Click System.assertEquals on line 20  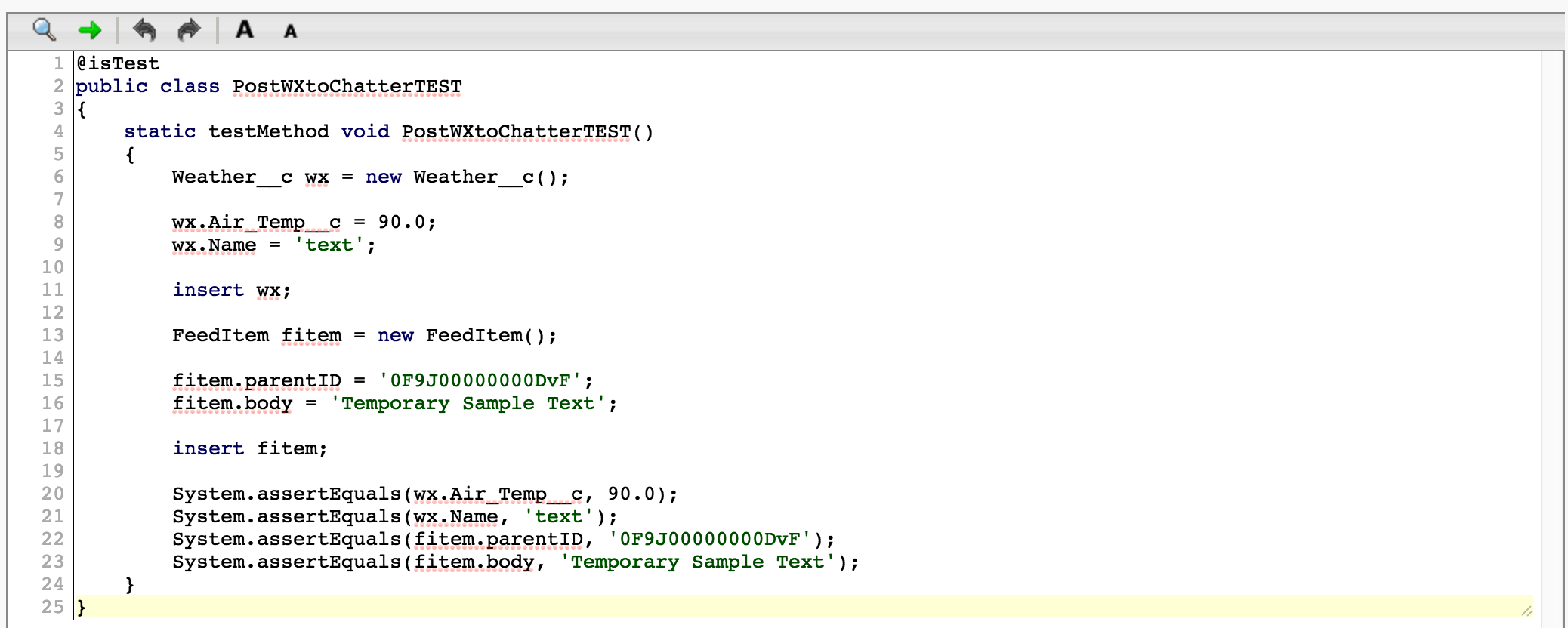[286, 494]
